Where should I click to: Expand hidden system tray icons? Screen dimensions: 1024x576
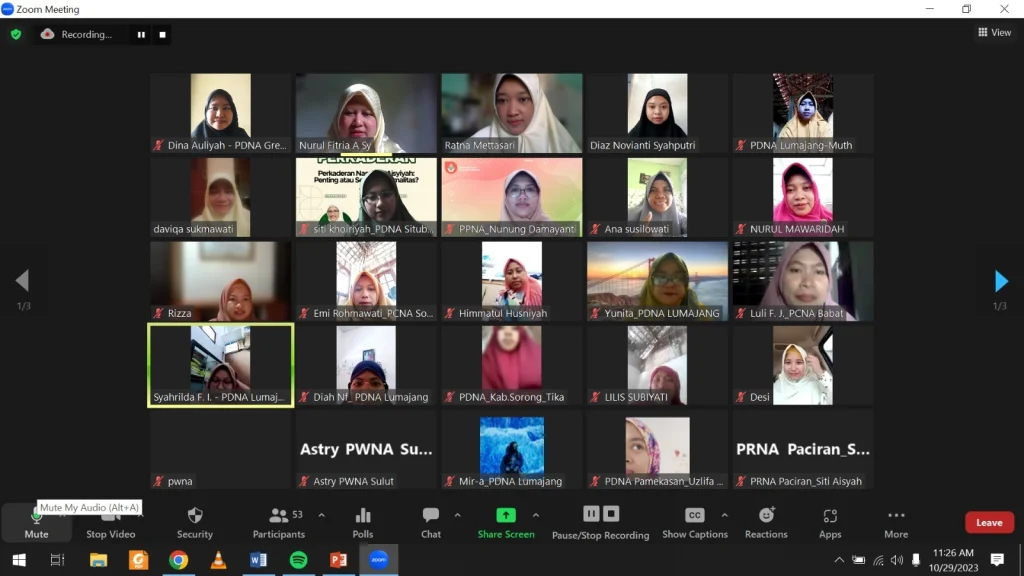click(x=839, y=559)
